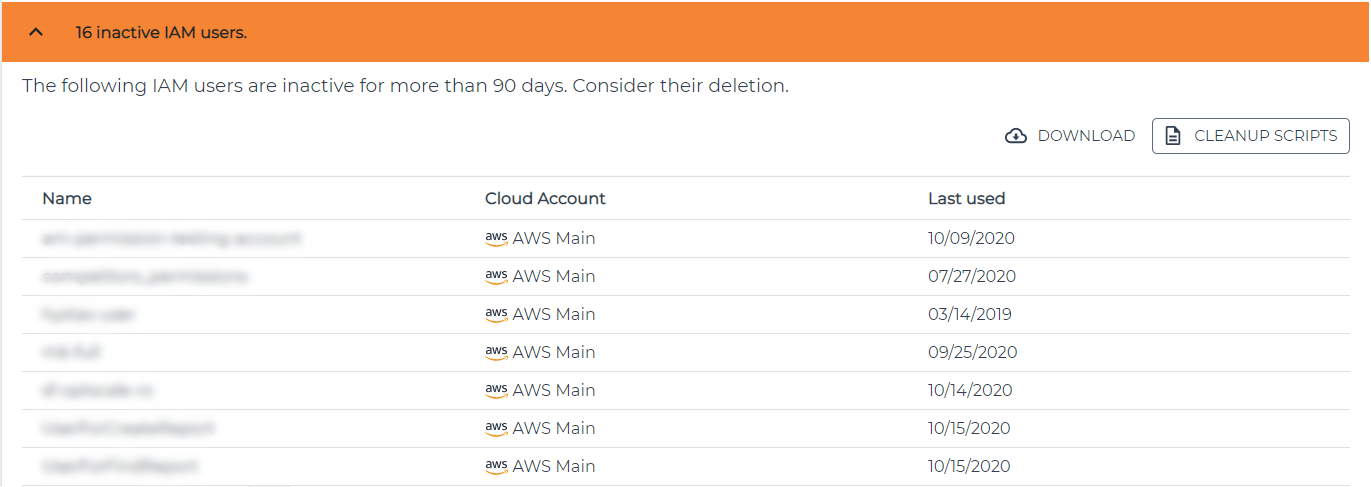Click the document icon in Cleanup Scripts
Screen dimensions: 1371x487
coord(1174,136)
